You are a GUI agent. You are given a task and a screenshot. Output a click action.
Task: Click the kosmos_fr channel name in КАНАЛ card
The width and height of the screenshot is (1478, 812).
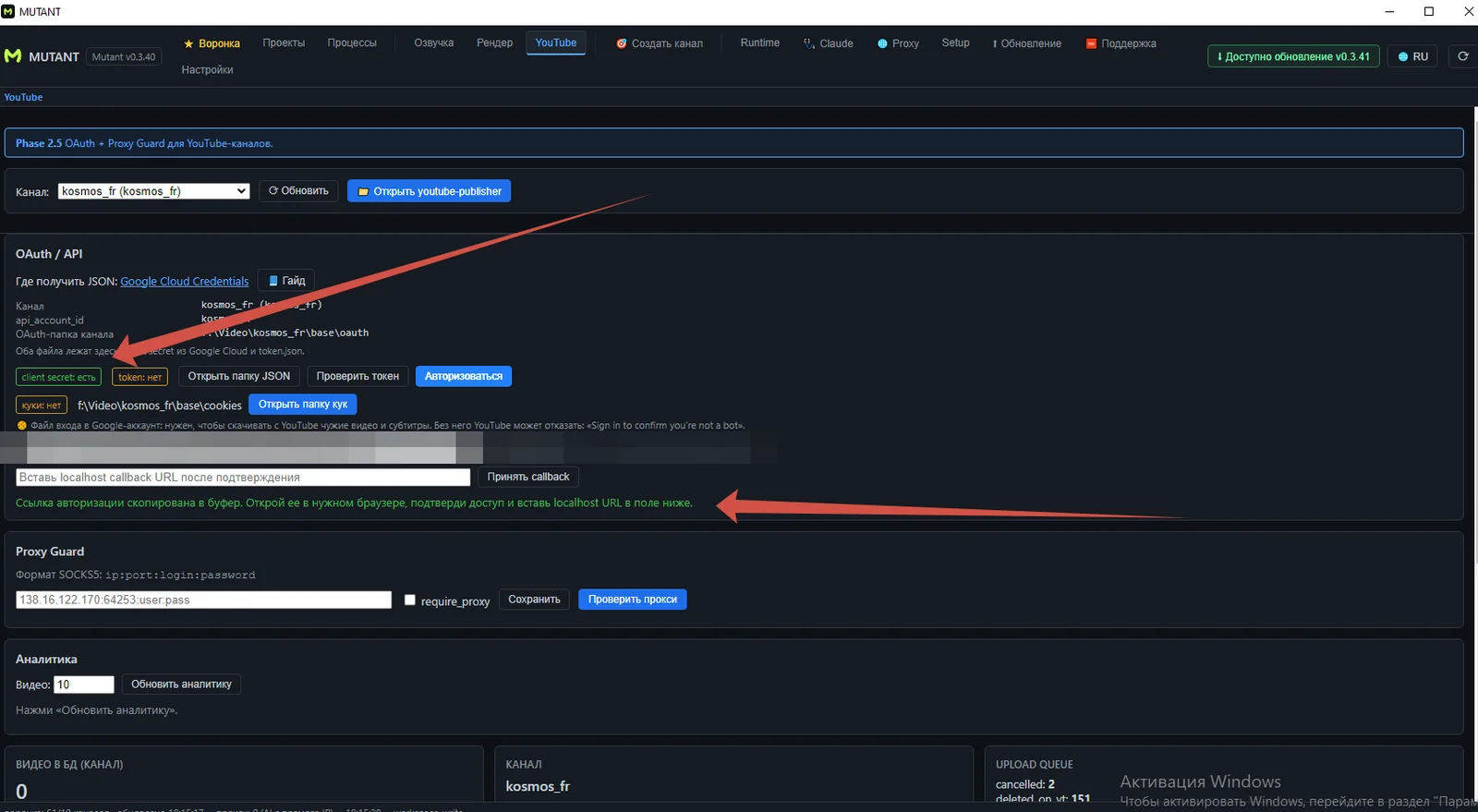(x=538, y=786)
